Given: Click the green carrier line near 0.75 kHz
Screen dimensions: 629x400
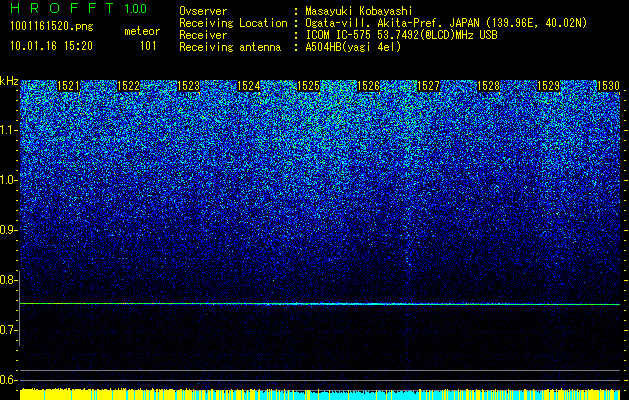Looking at the screenshot, I should [320, 304].
